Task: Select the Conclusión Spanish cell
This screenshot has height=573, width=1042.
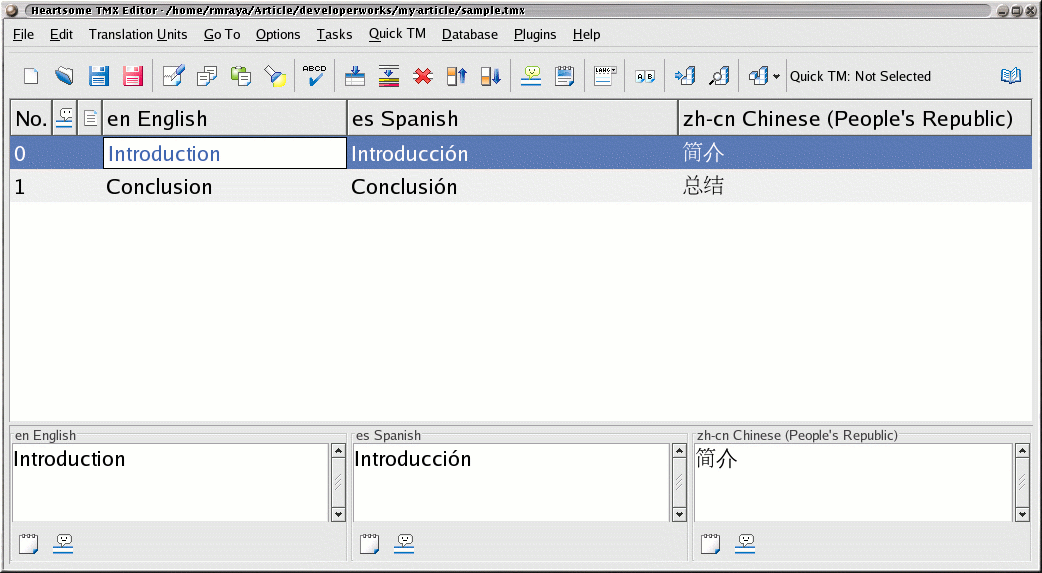Action: pos(512,186)
